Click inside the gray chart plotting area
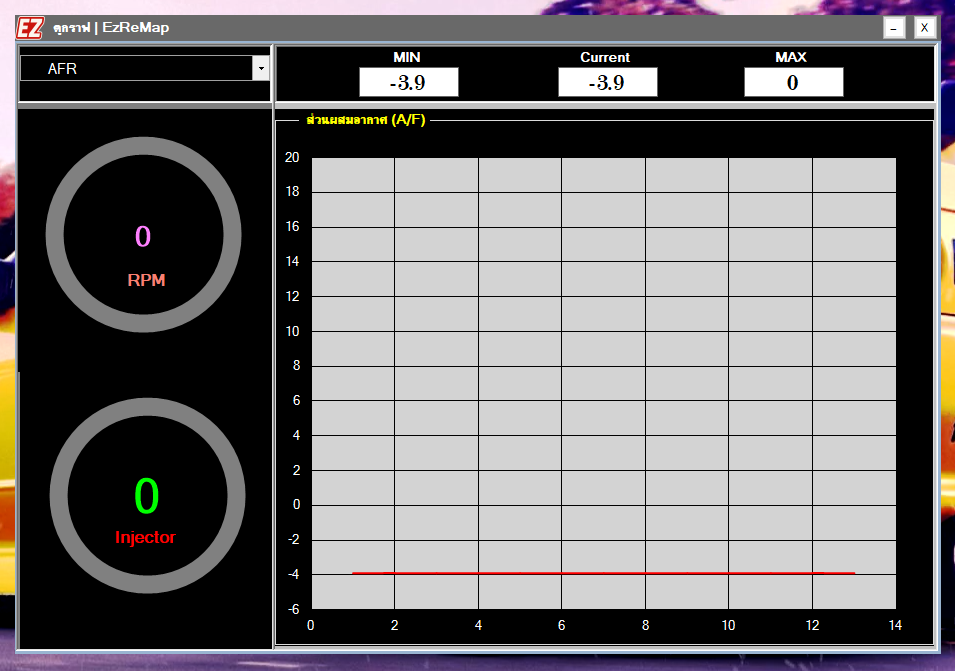 (x=600, y=380)
